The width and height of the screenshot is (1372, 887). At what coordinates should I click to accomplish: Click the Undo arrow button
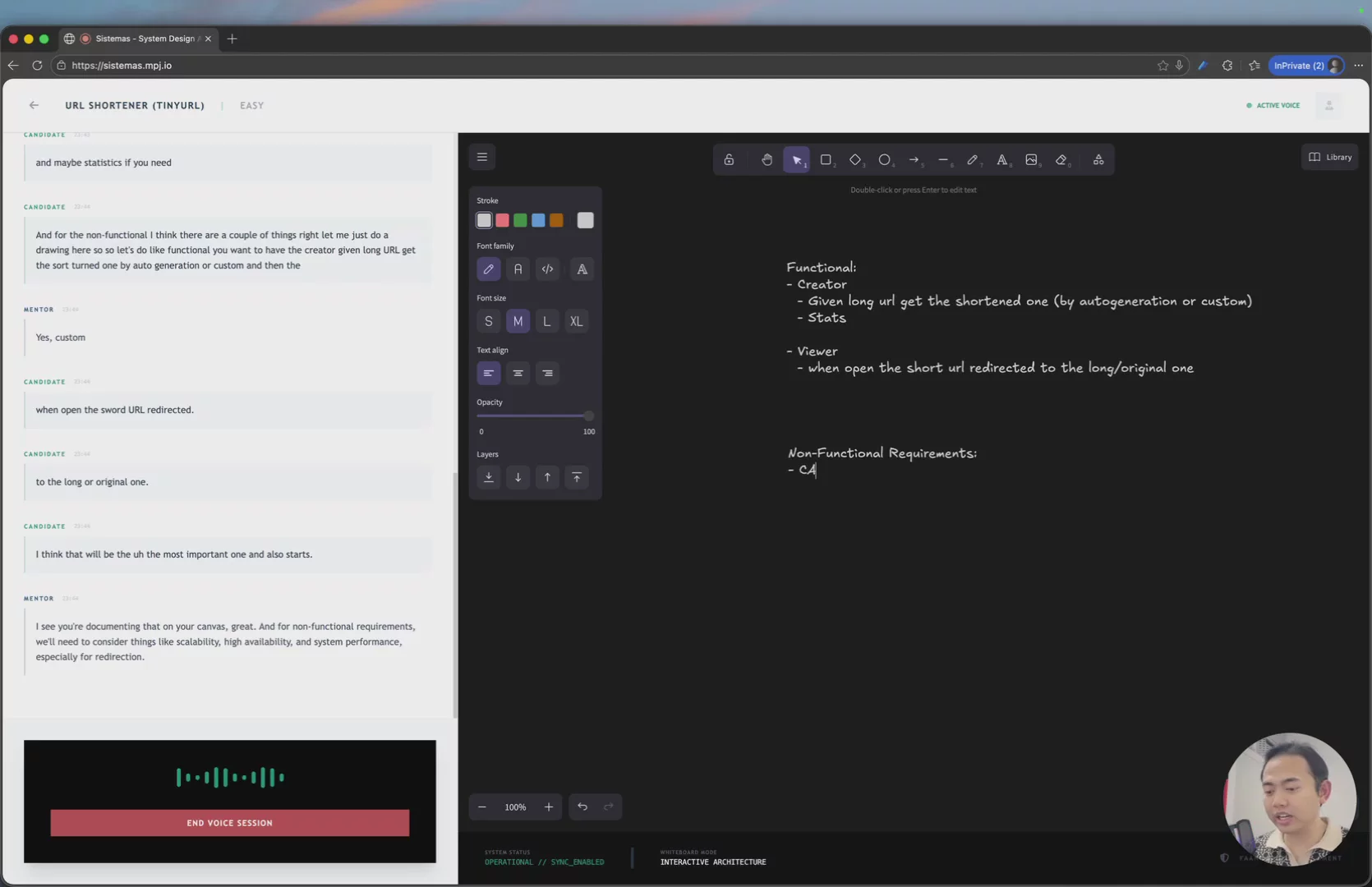(582, 807)
